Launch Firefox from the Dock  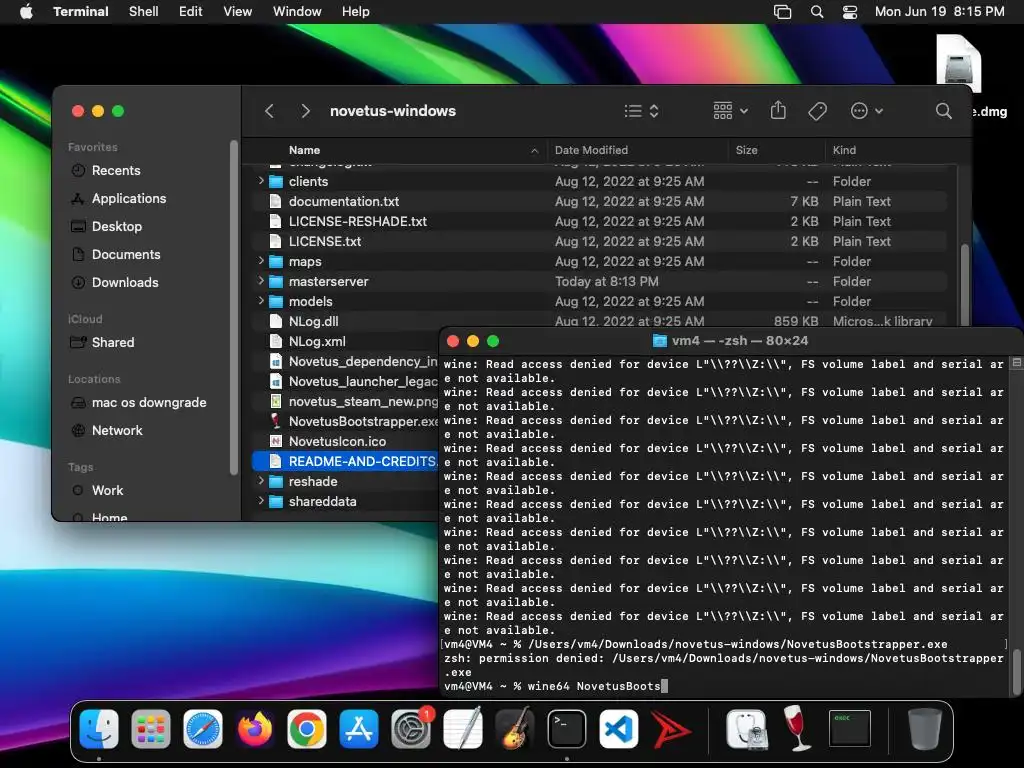tap(255, 729)
